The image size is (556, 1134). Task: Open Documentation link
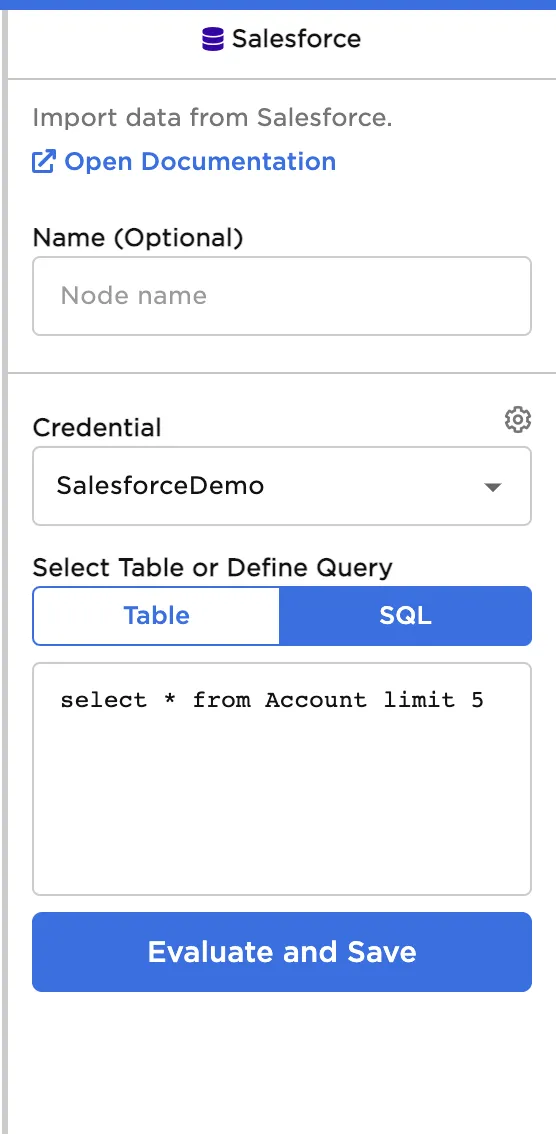(200, 161)
